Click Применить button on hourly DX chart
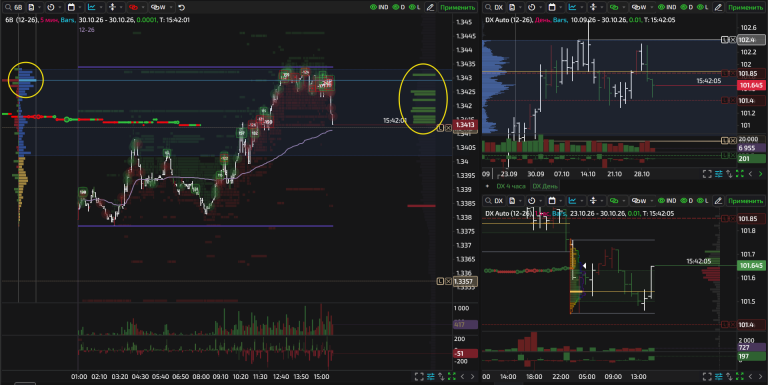The width and height of the screenshot is (768, 385). tap(745, 201)
